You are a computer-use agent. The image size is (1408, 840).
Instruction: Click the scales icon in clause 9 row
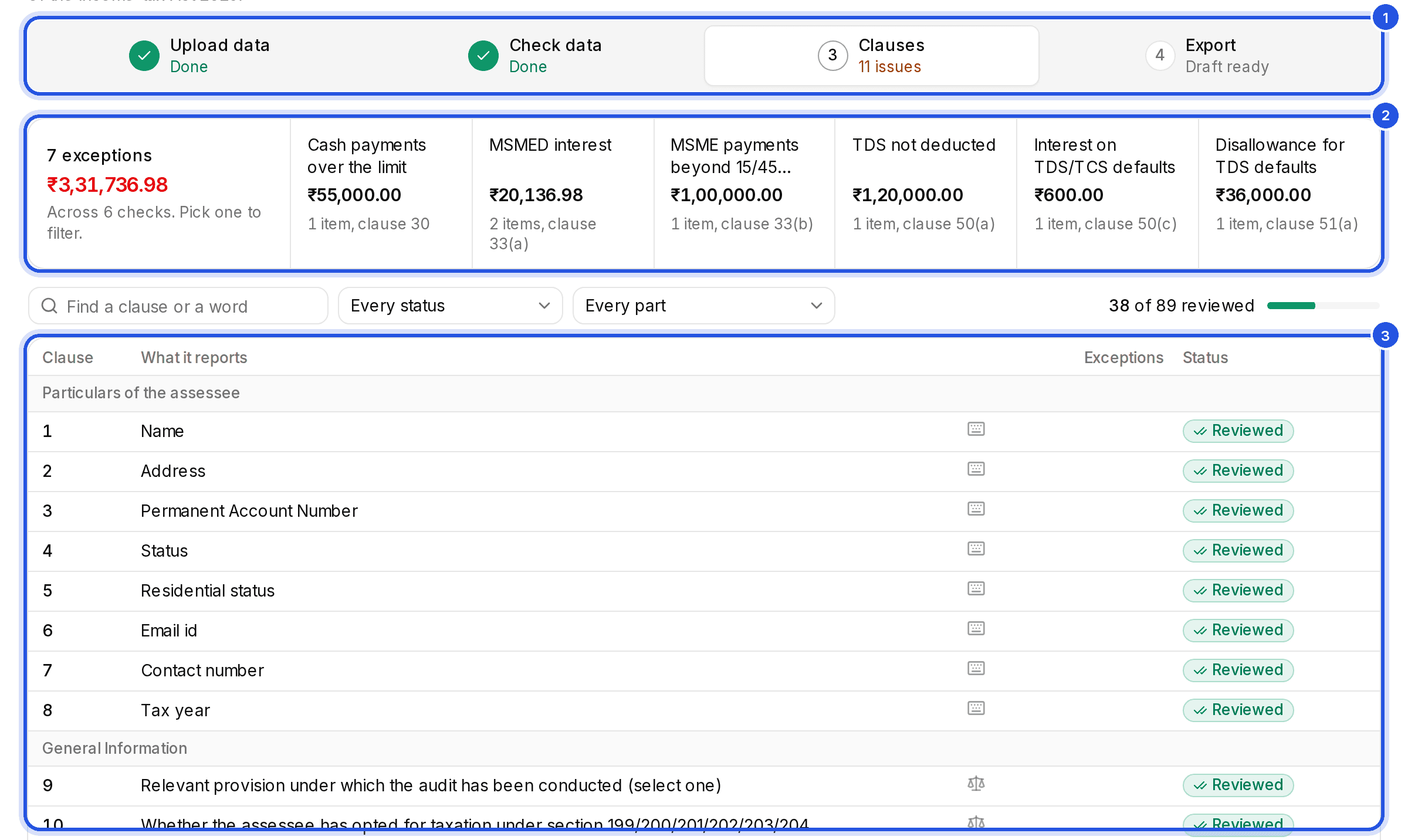(976, 784)
